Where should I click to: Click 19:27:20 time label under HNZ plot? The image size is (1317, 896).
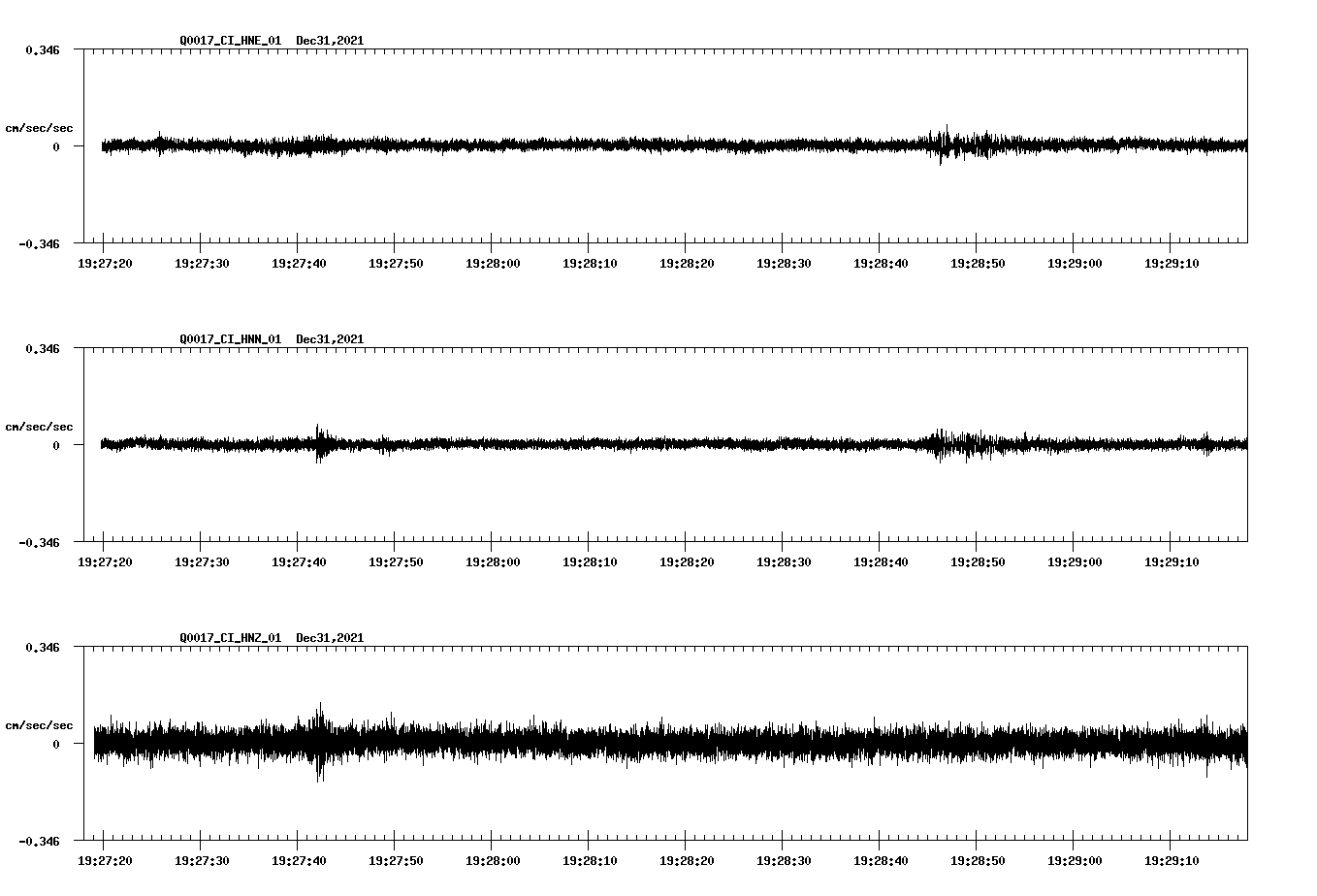(x=105, y=861)
